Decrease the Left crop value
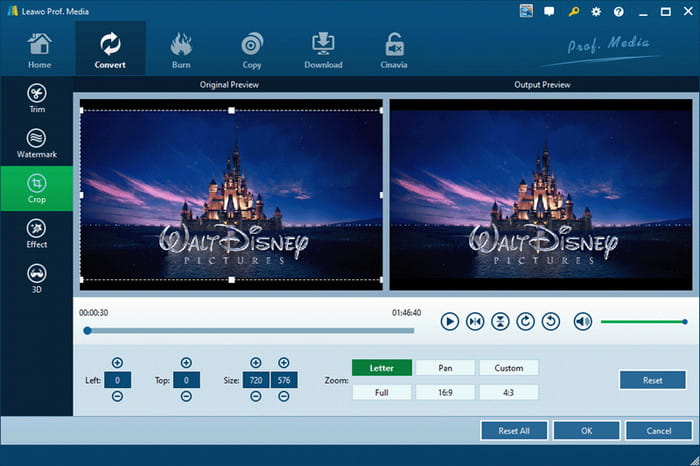The height and width of the screenshot is (466, 700). [x=117, y=396]
